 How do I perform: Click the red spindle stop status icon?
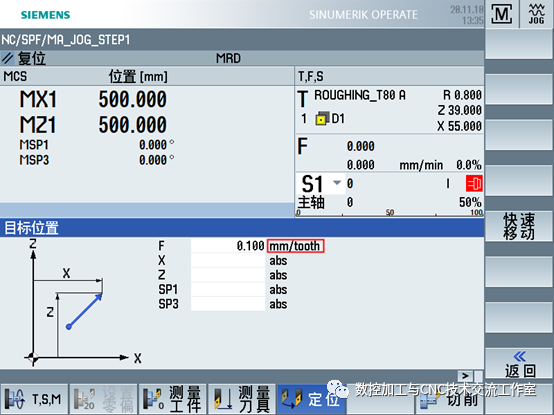(x=474, y=183)
